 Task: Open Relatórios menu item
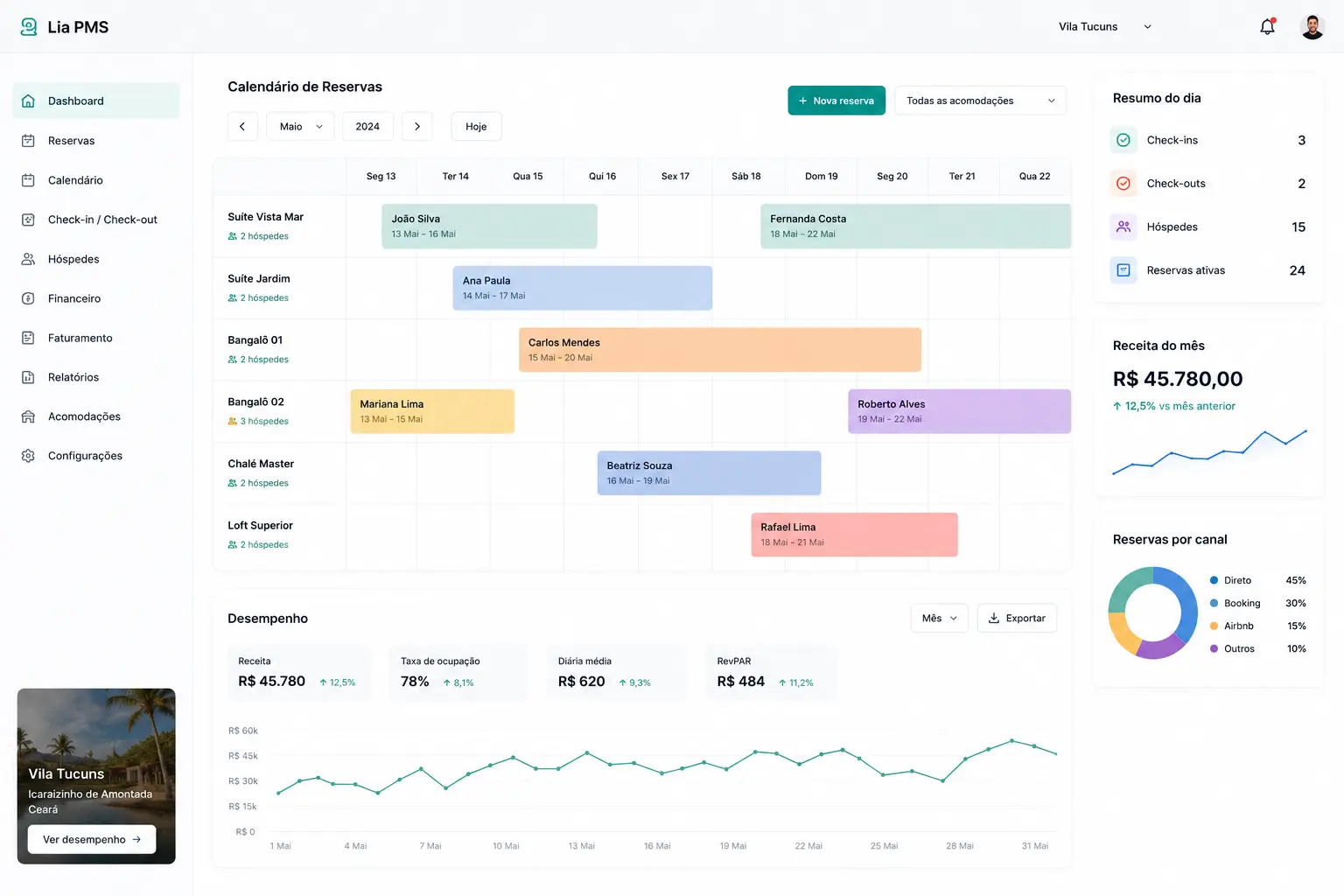tap(96, 377)
